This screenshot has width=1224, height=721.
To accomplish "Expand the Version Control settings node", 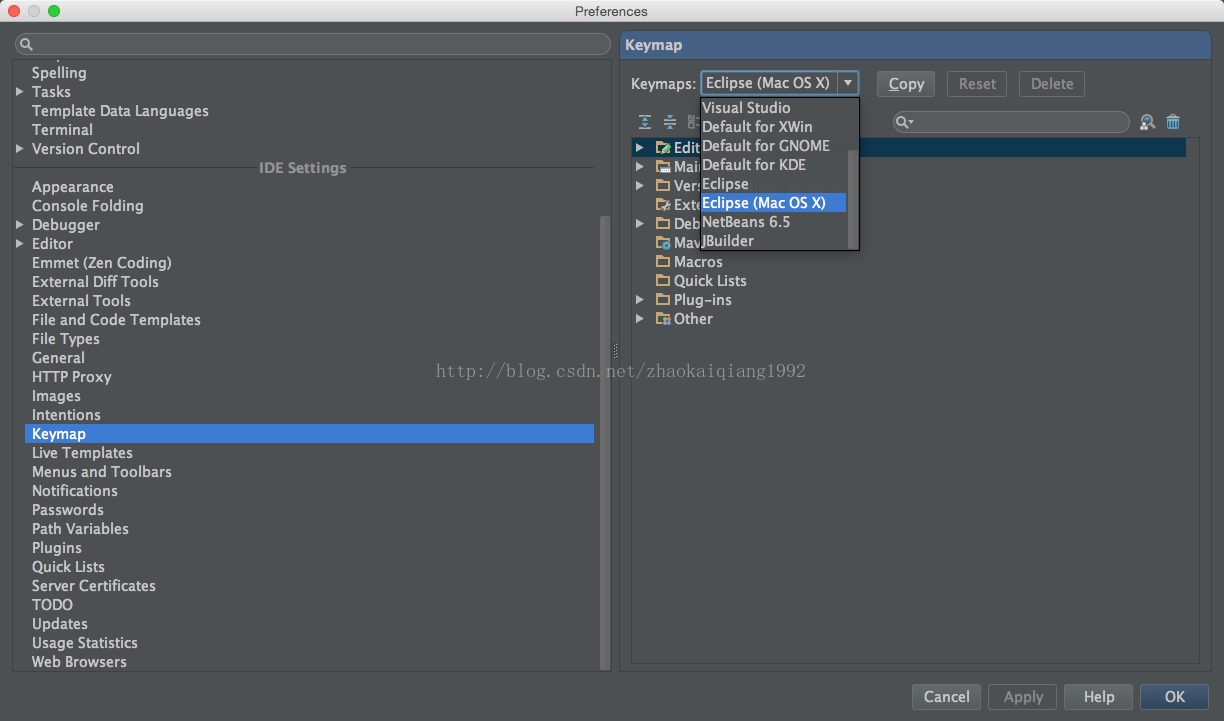I will pos(20,149).
